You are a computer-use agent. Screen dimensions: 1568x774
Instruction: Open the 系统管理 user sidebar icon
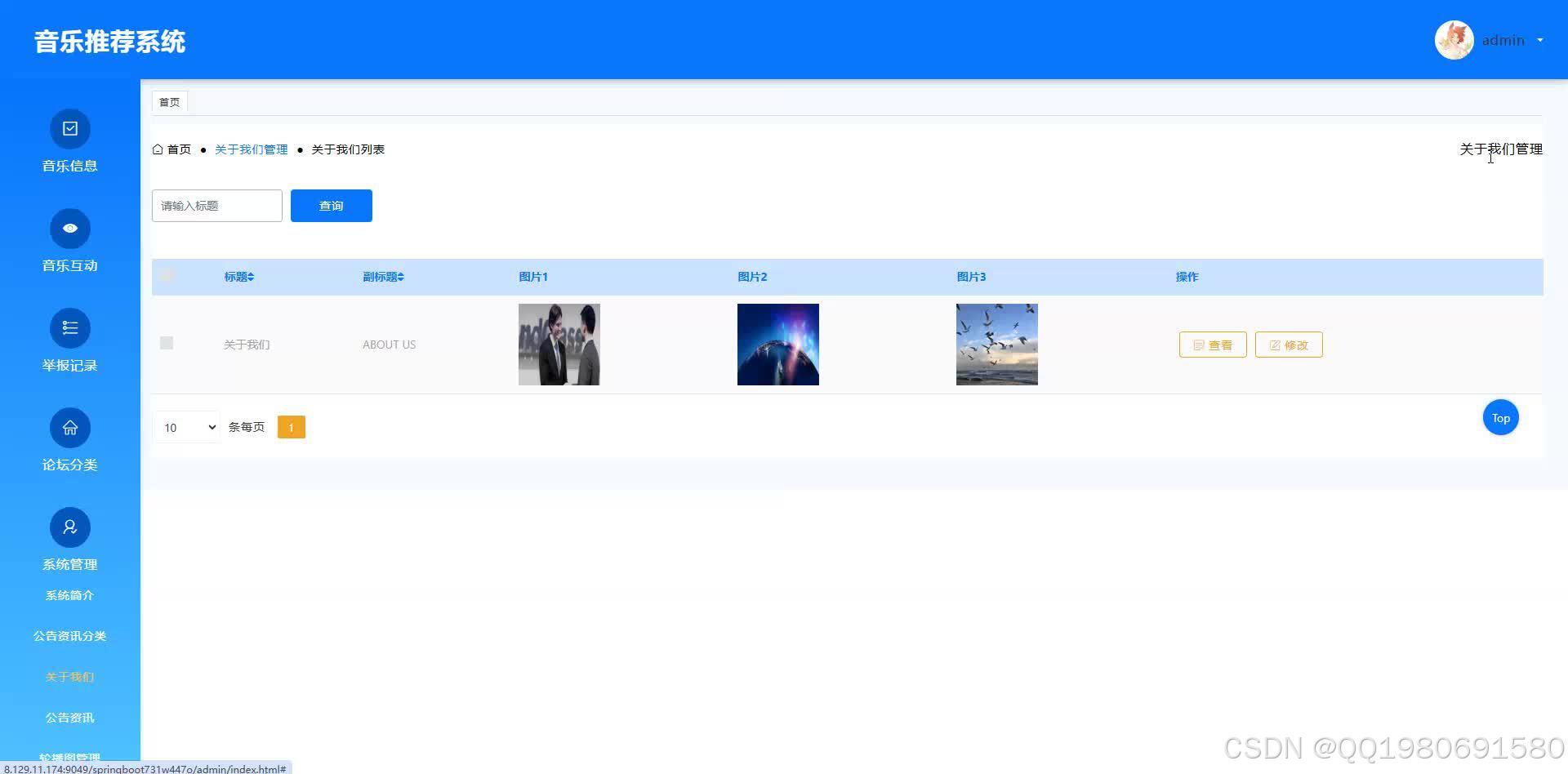pos(70,527)
